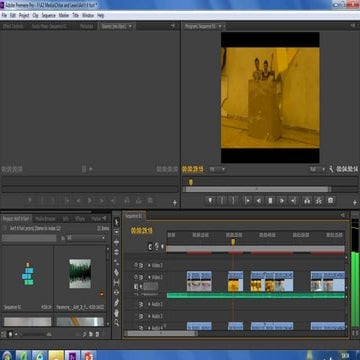Switch to the Effect Controls tab
The height and width of the screenshot is (360, 360).
click(x=13, y=27)
